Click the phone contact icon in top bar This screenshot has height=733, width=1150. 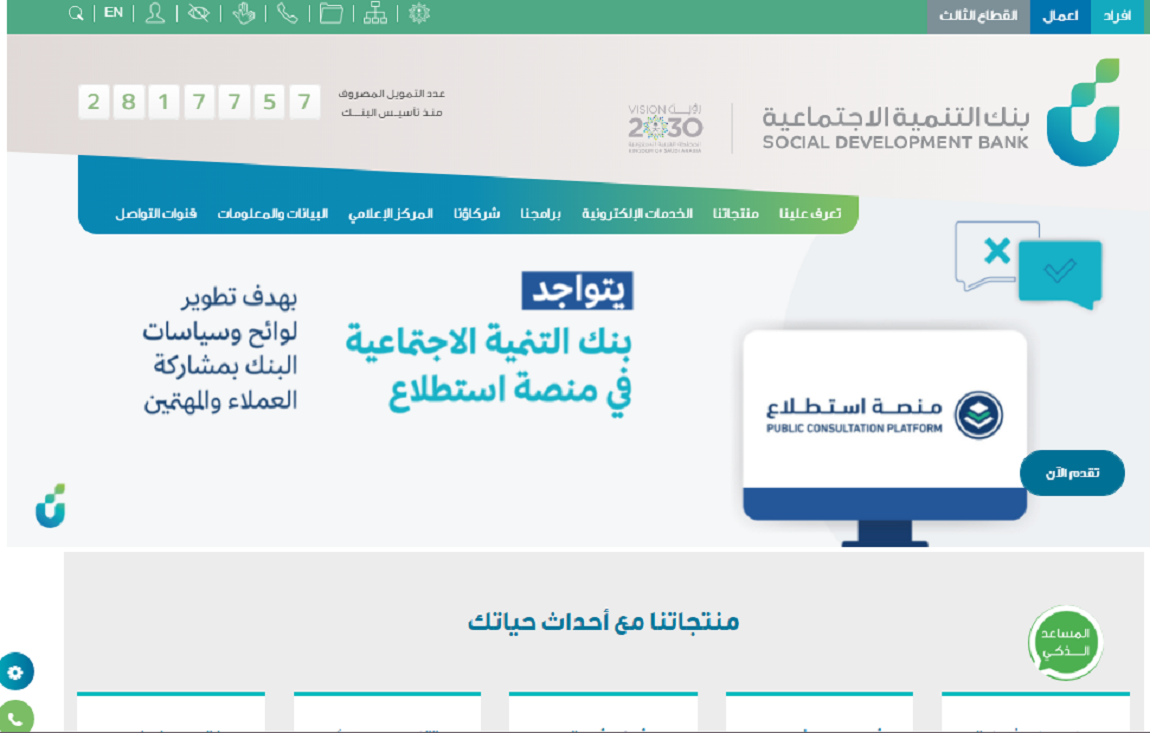tap(287, 13)
